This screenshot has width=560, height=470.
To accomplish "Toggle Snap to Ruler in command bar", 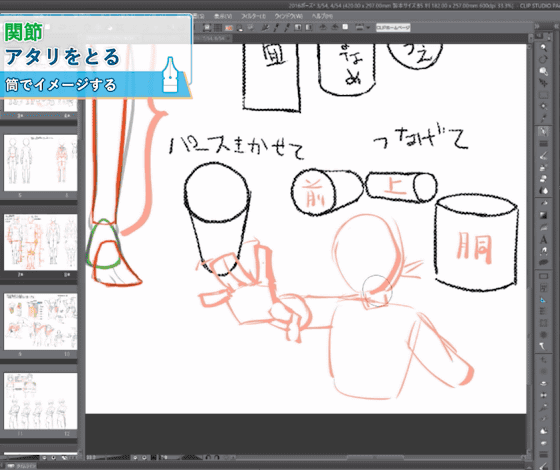I will point(264,28).
